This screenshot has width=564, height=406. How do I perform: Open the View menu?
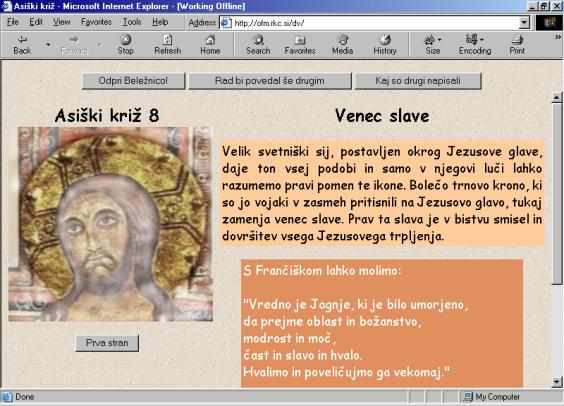click(x=62, y=22)
